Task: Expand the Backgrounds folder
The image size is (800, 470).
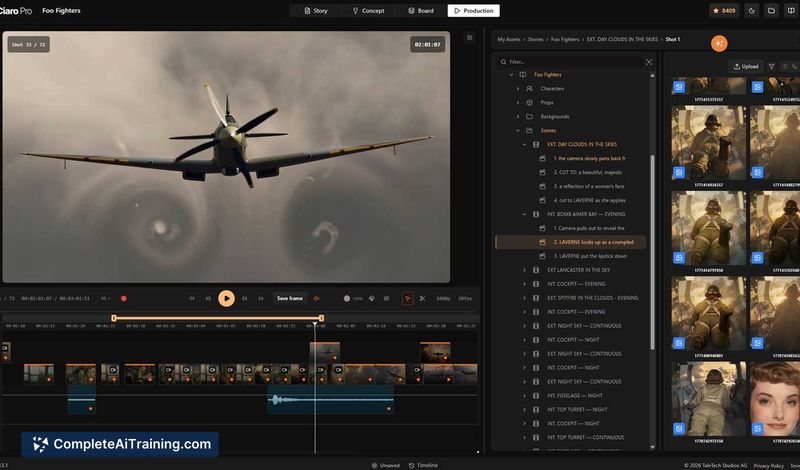Action: tap(518, 116)
